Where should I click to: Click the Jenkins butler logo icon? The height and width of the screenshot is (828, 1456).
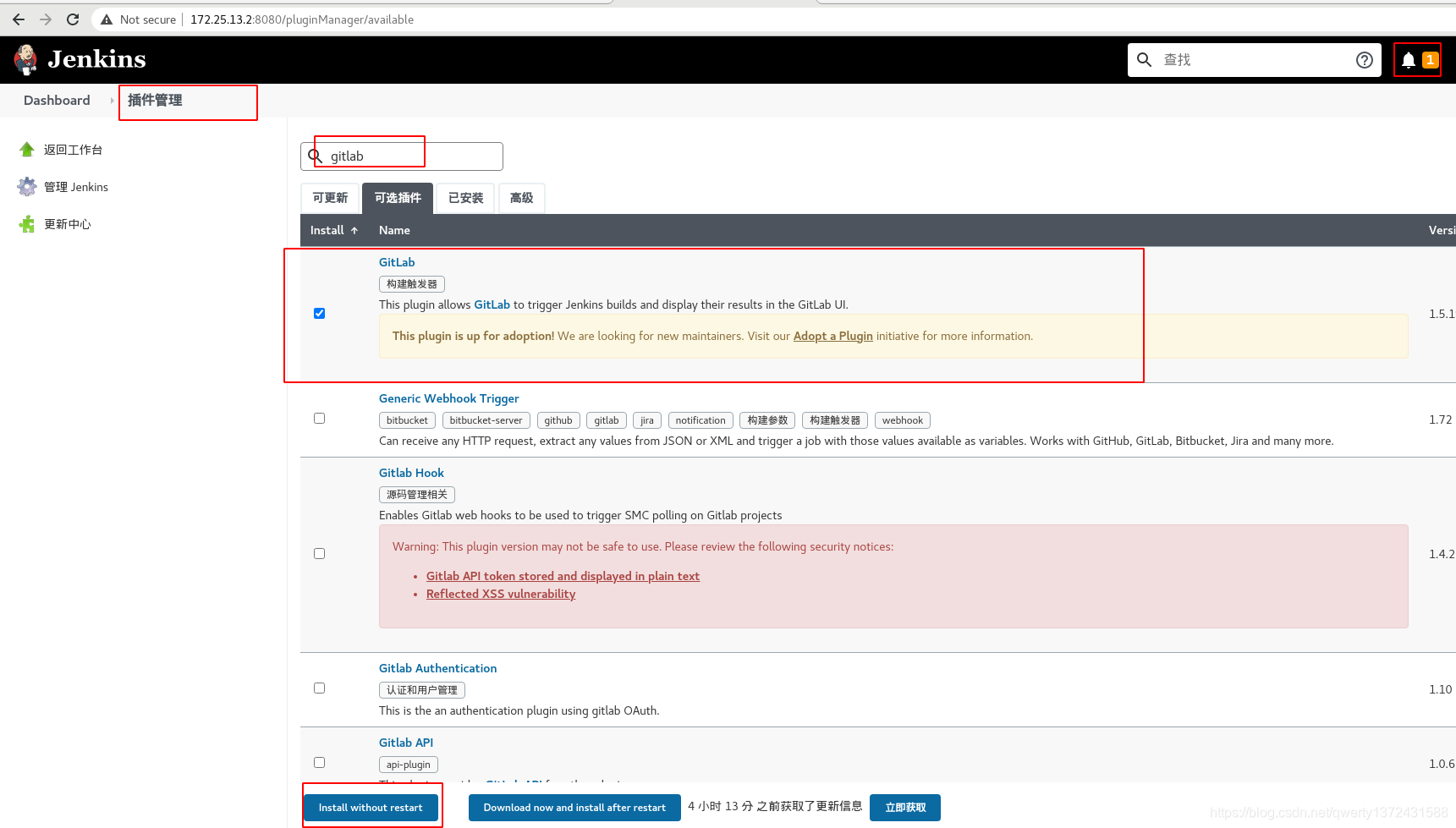point(25,59)
